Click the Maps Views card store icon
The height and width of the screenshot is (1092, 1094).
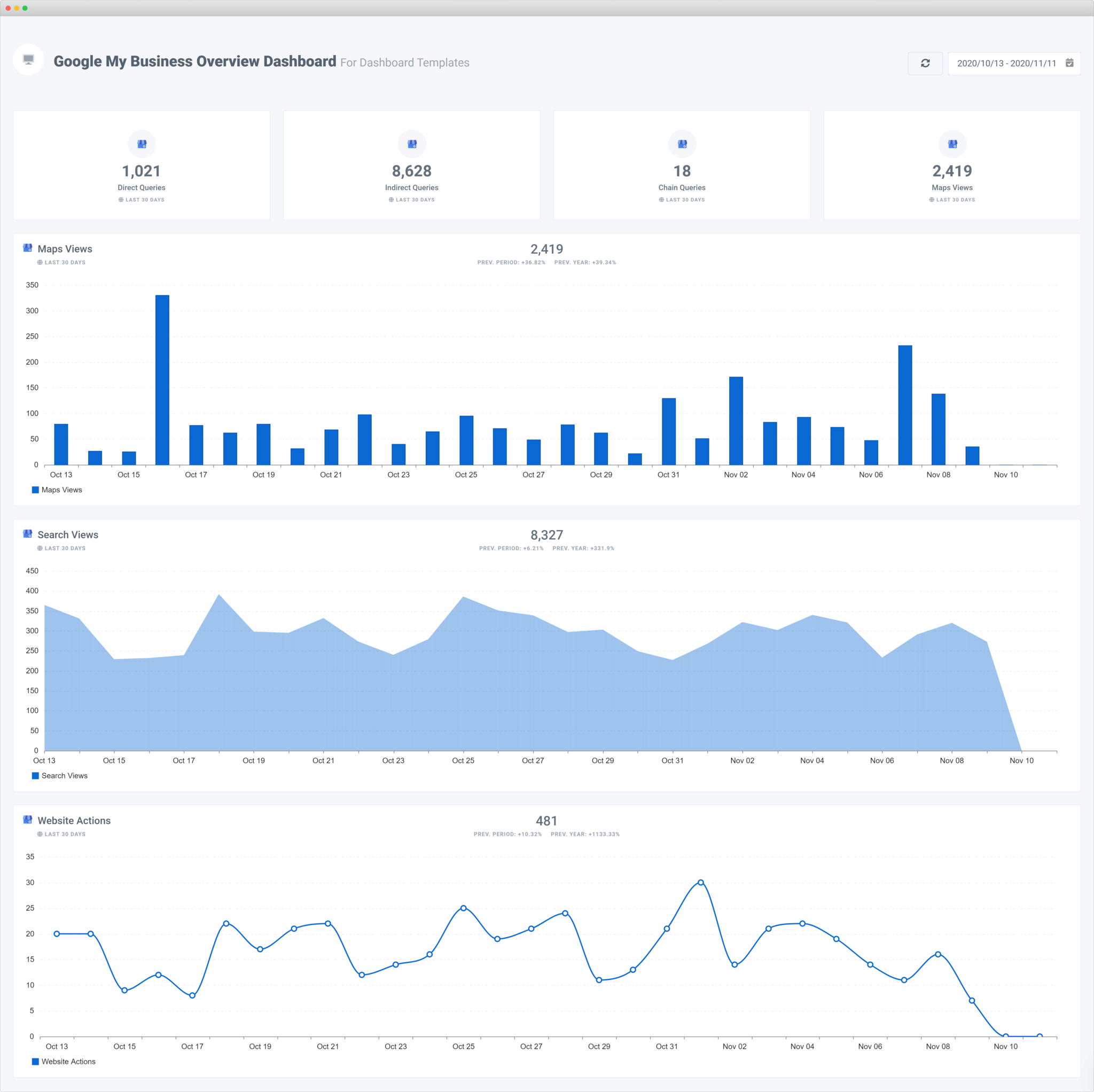click(952, 144)
